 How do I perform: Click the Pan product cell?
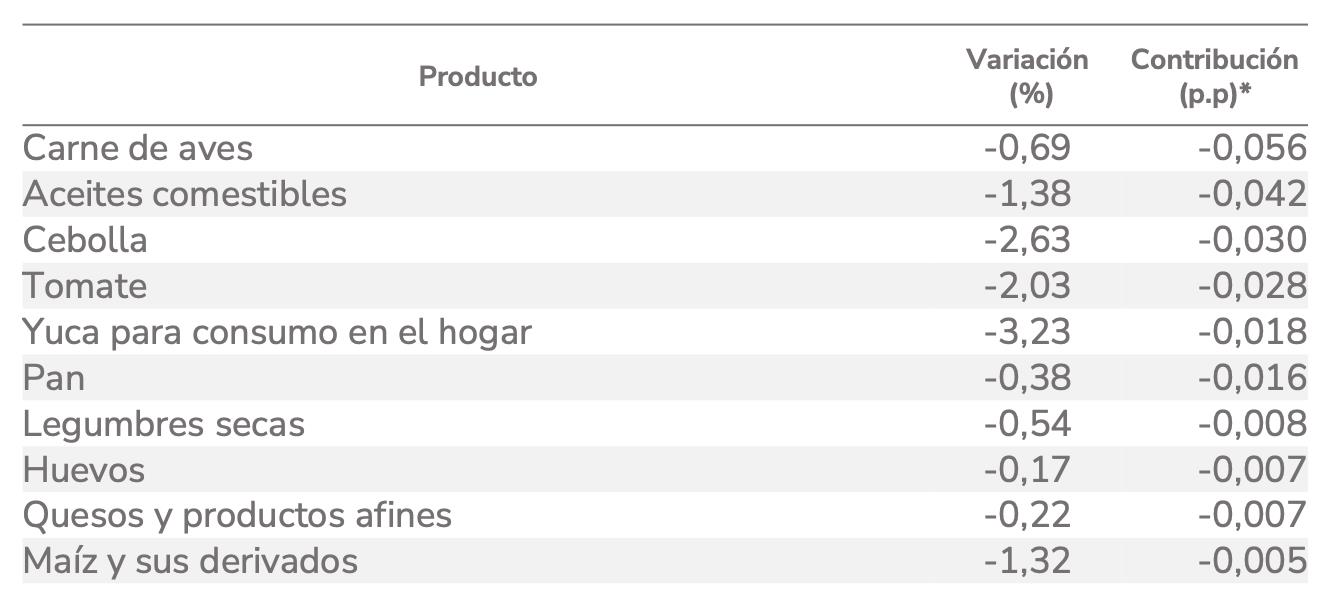click(x=54, y=378)
